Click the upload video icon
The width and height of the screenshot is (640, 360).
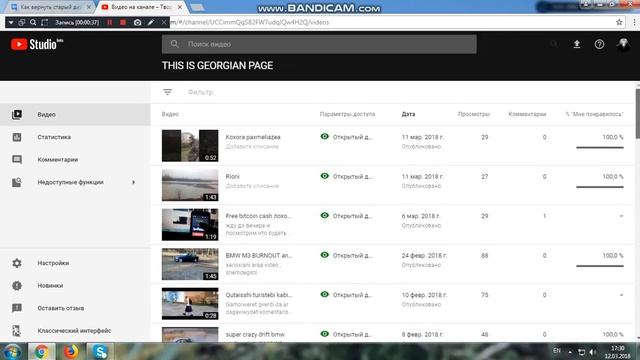point(577,44)
